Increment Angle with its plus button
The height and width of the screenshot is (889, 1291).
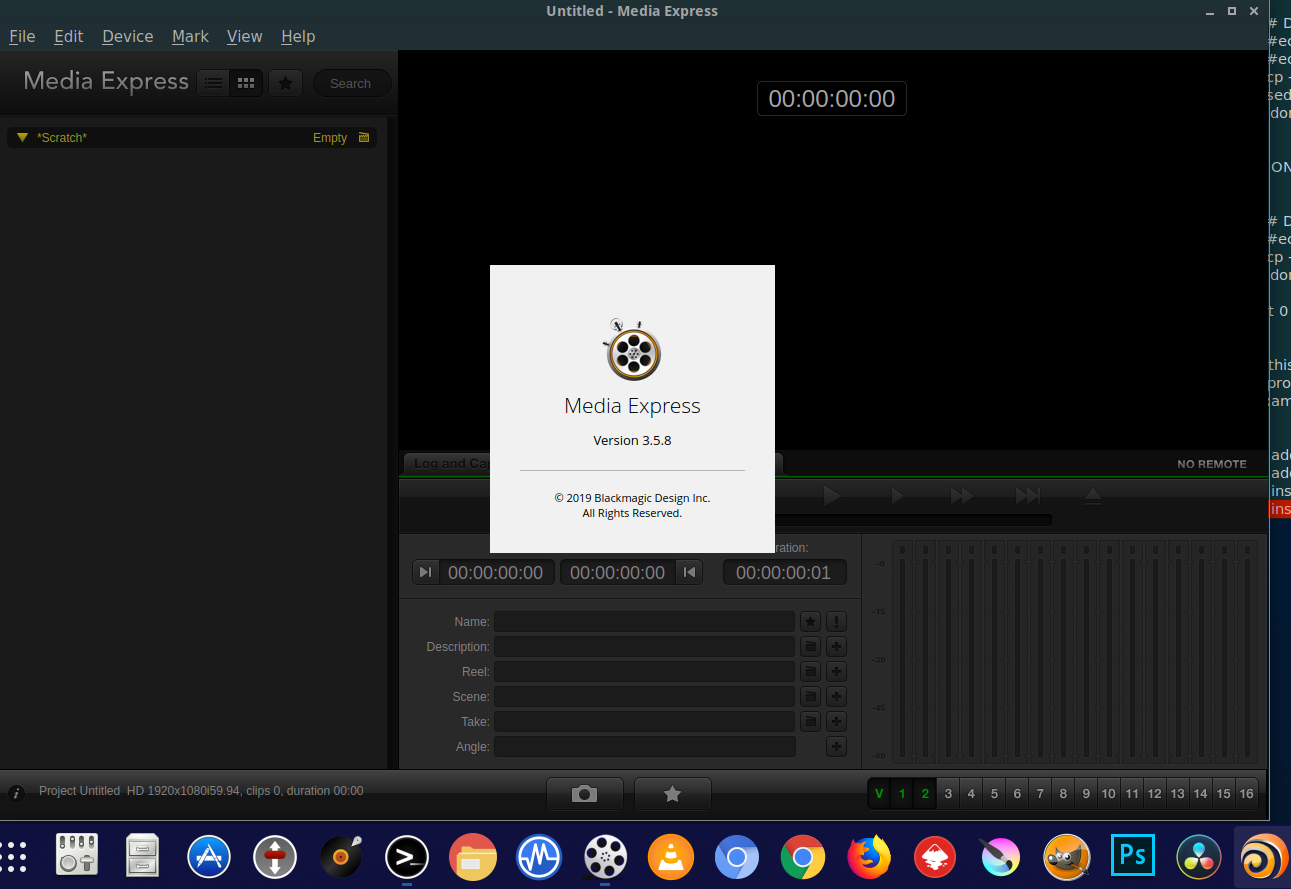coord(837,747)
